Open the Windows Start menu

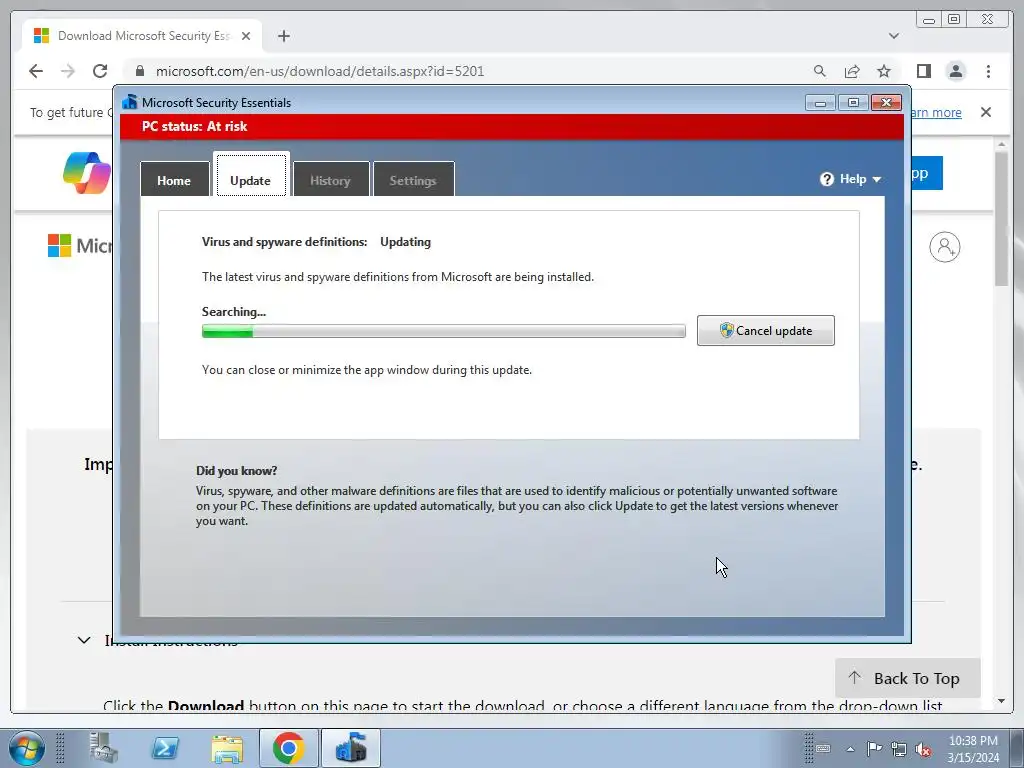[26, 748]
